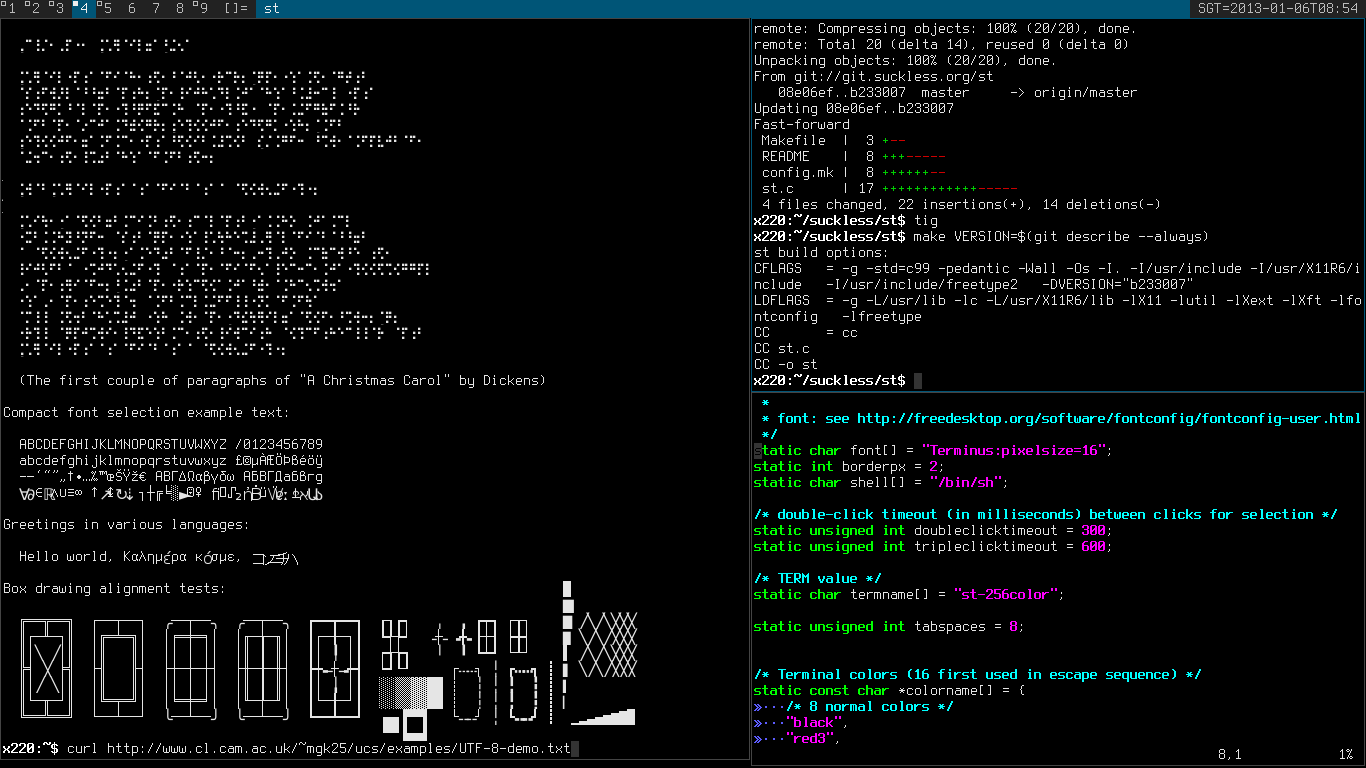The height and width of the screenshot is (768, 1366).
Task: Focus the shell prompt after 'CC -o st'
Action: pos(917,381)
